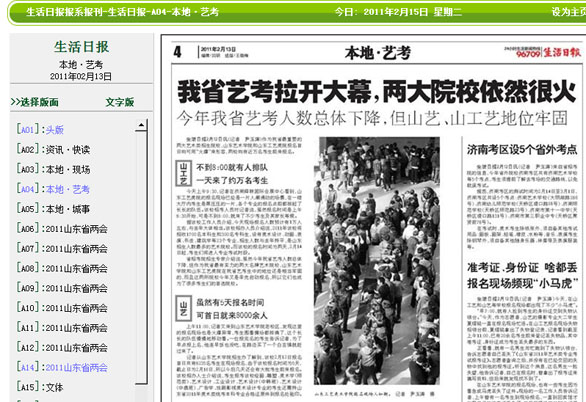The image size is (586, 402).
Task: Open A09 2011山东省两会 page
Action: pyautogui.click(x=62, y=288)
